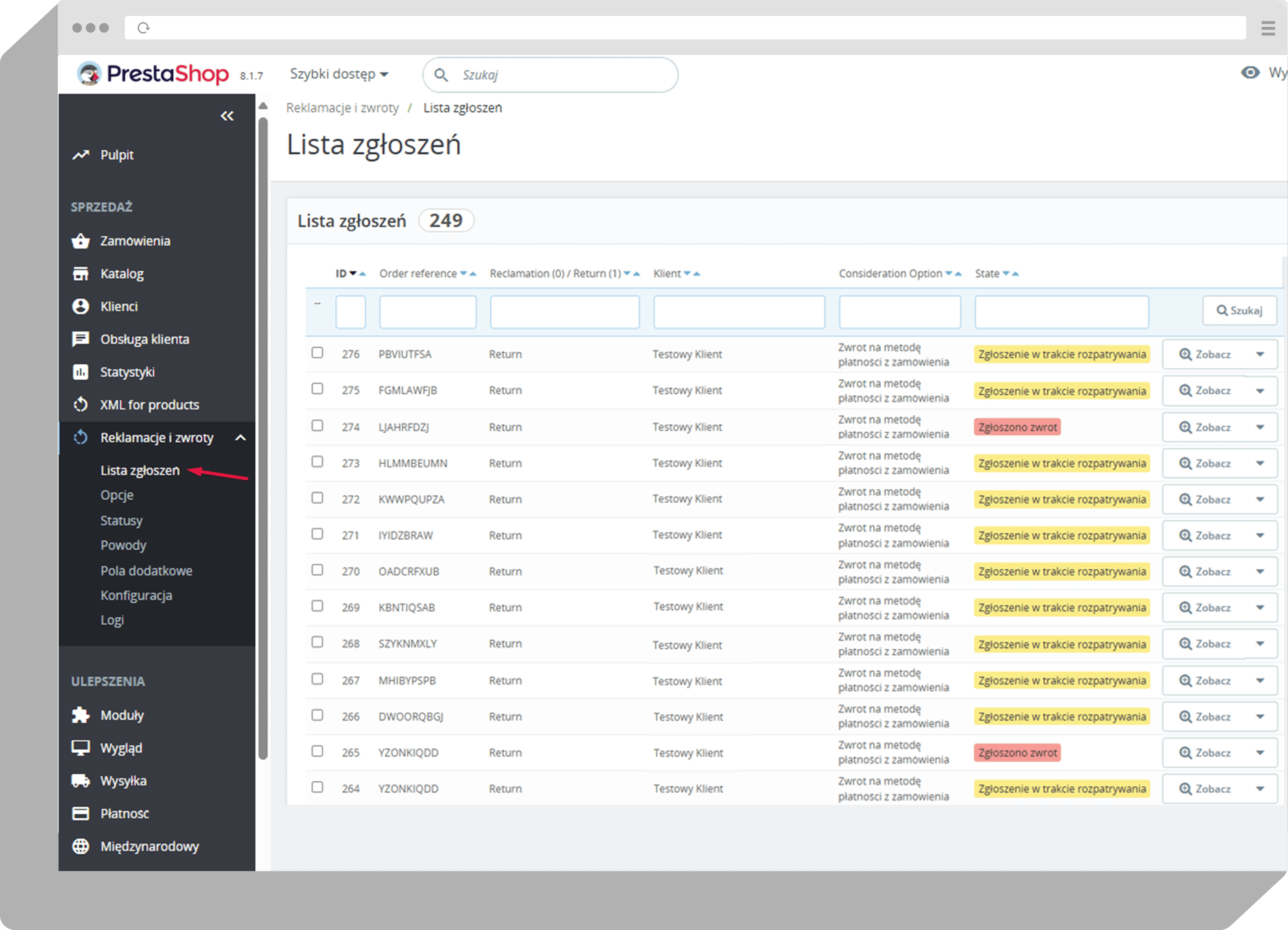Collapse the sidebar with double-chevron icon

(227, 116)
